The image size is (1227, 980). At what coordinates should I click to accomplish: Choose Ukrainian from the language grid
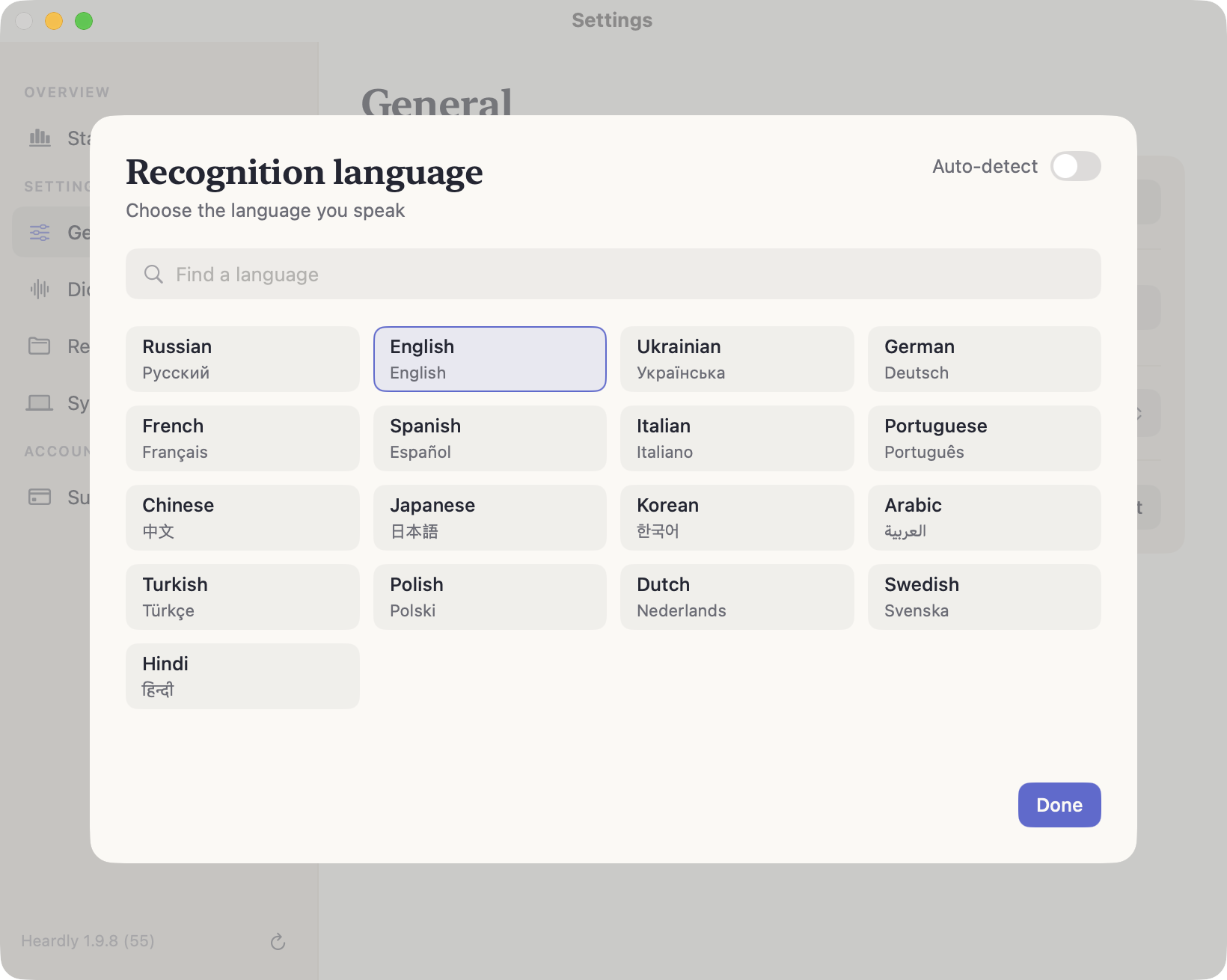pos(737,359)
